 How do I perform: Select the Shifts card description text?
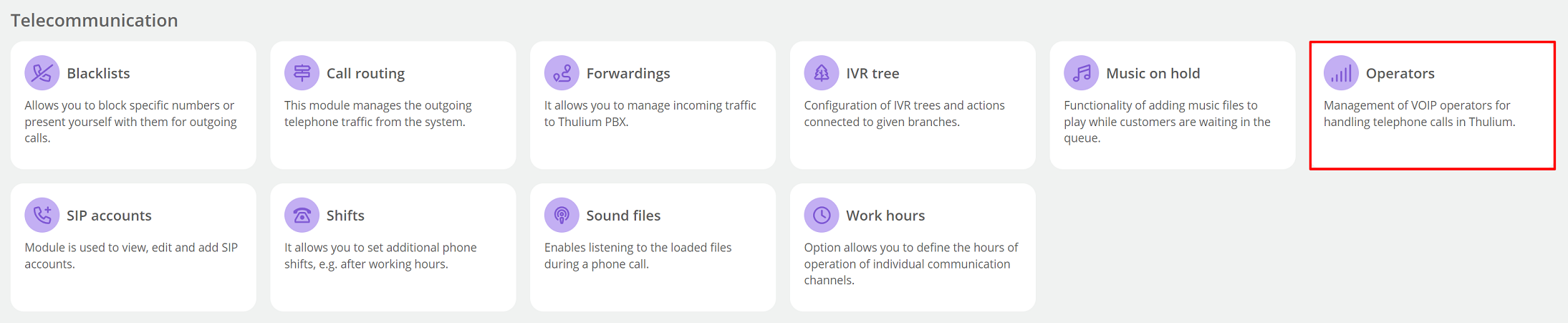pos(380,256)
